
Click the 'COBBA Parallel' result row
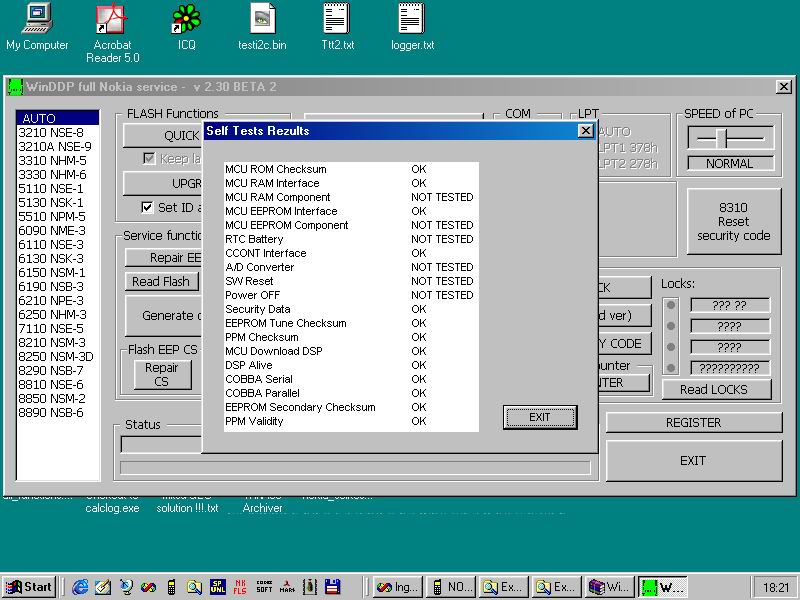[x=351, y=393]
